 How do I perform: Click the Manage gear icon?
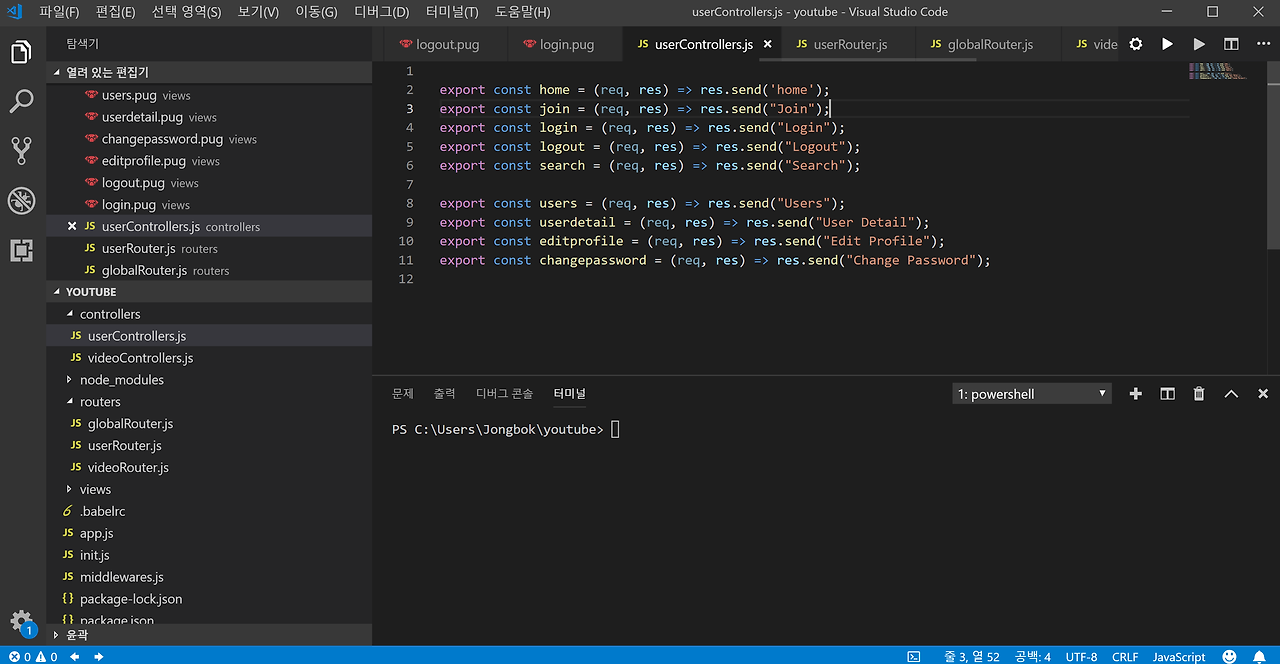(21, 620)
